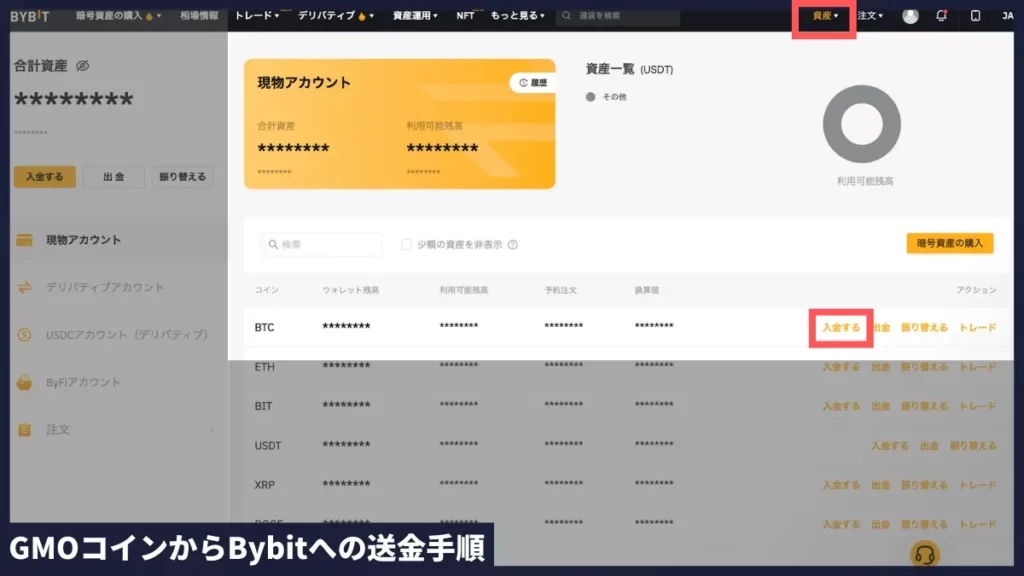
Task: Expand the トレード dropdown
Action: click(x=257, y=16)
